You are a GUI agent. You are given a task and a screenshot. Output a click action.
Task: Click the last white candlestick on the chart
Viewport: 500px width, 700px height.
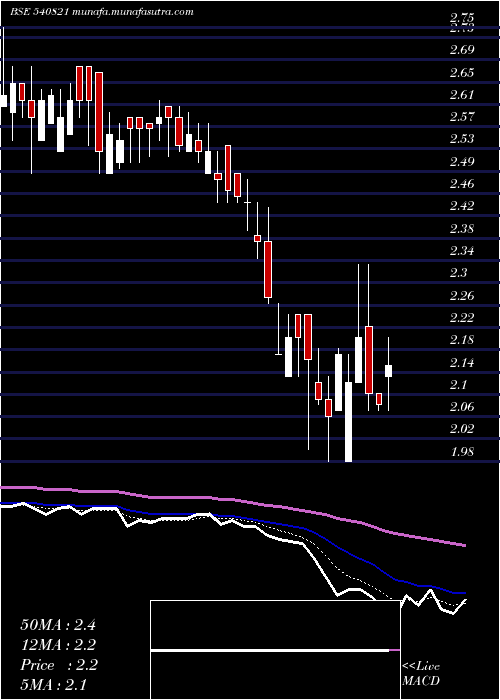(388, 371)
